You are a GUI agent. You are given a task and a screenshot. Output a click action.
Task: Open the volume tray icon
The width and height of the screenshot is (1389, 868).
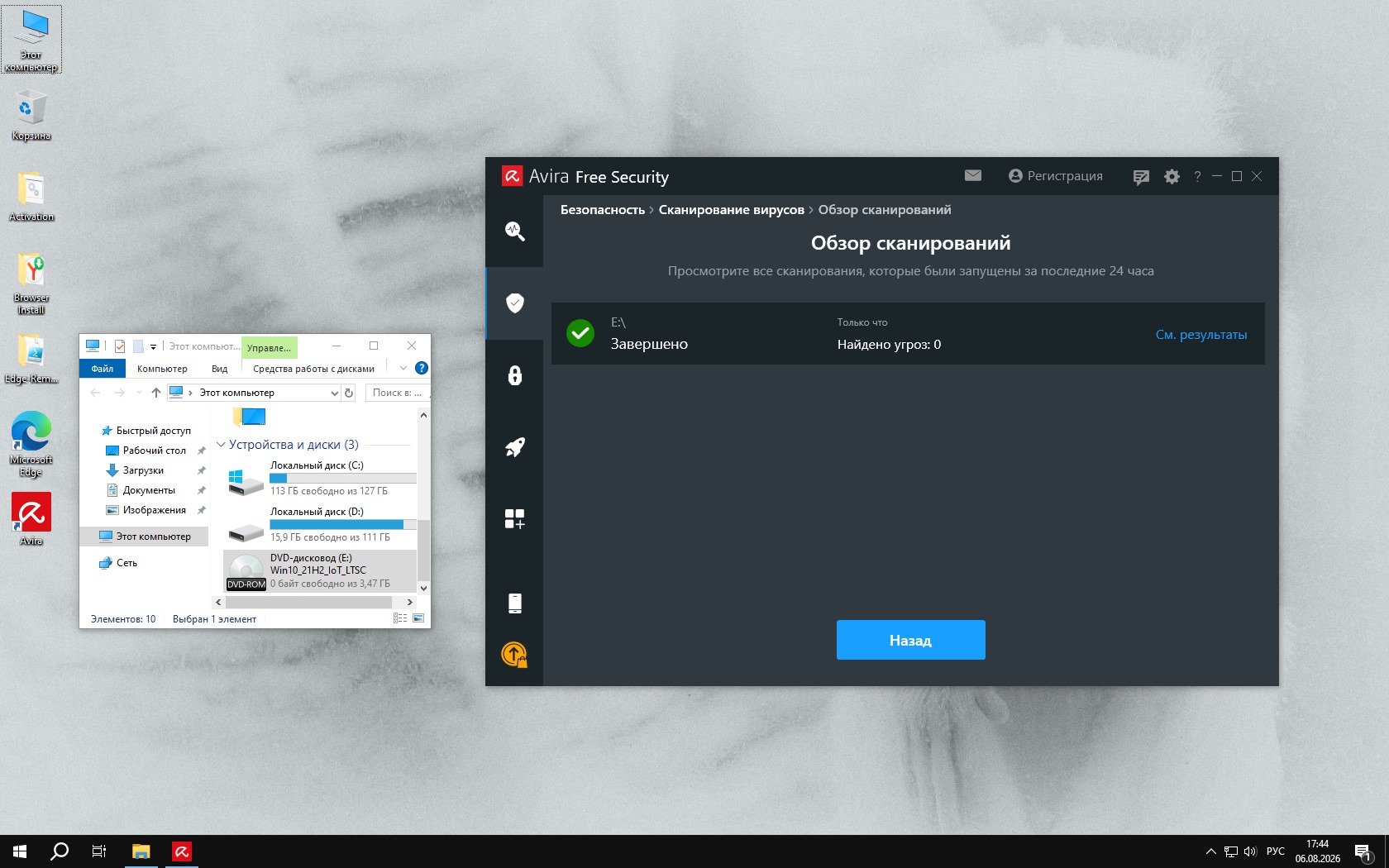click(1250, 851)
